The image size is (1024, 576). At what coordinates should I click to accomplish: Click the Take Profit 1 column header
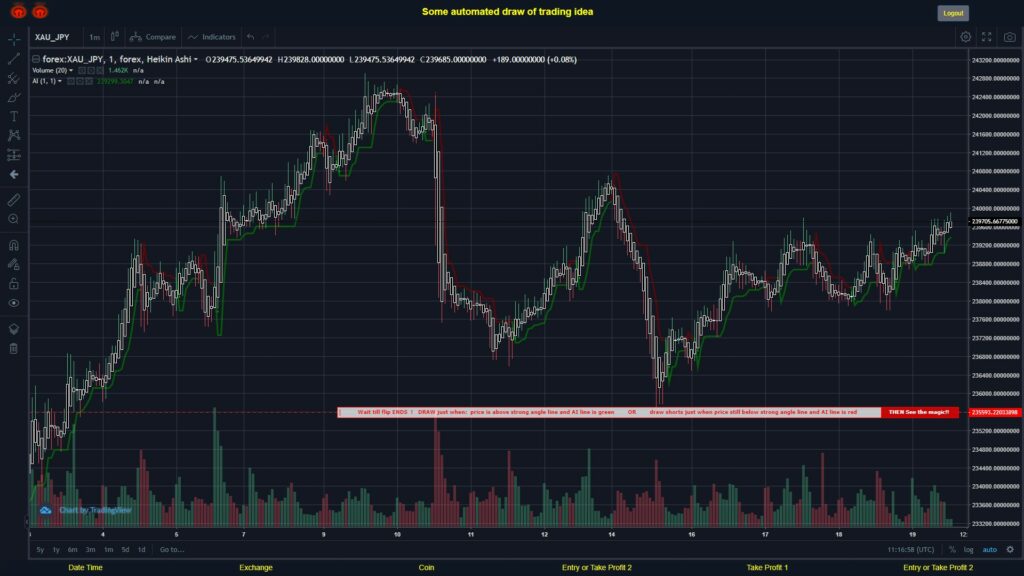(767, 568)
